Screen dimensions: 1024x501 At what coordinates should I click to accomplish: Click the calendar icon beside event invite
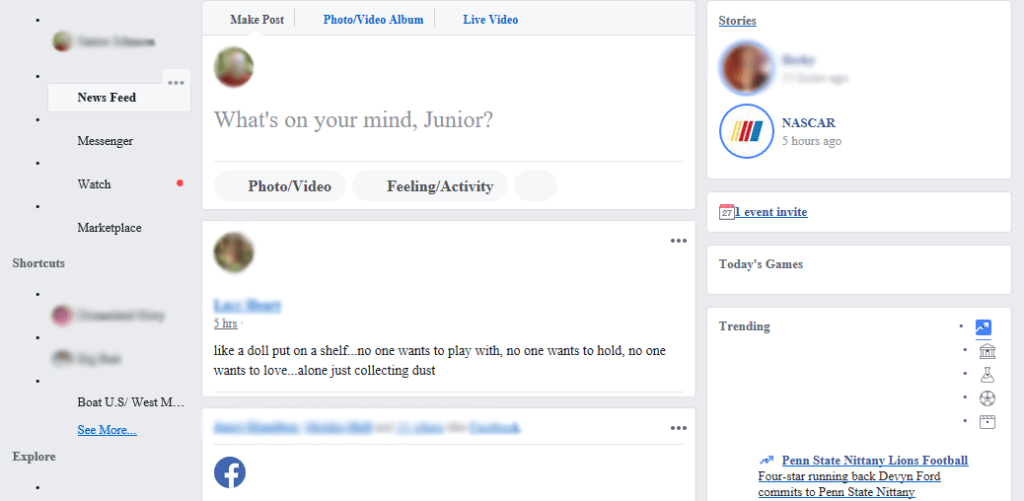pyautogui.click(x=726, y=212)
